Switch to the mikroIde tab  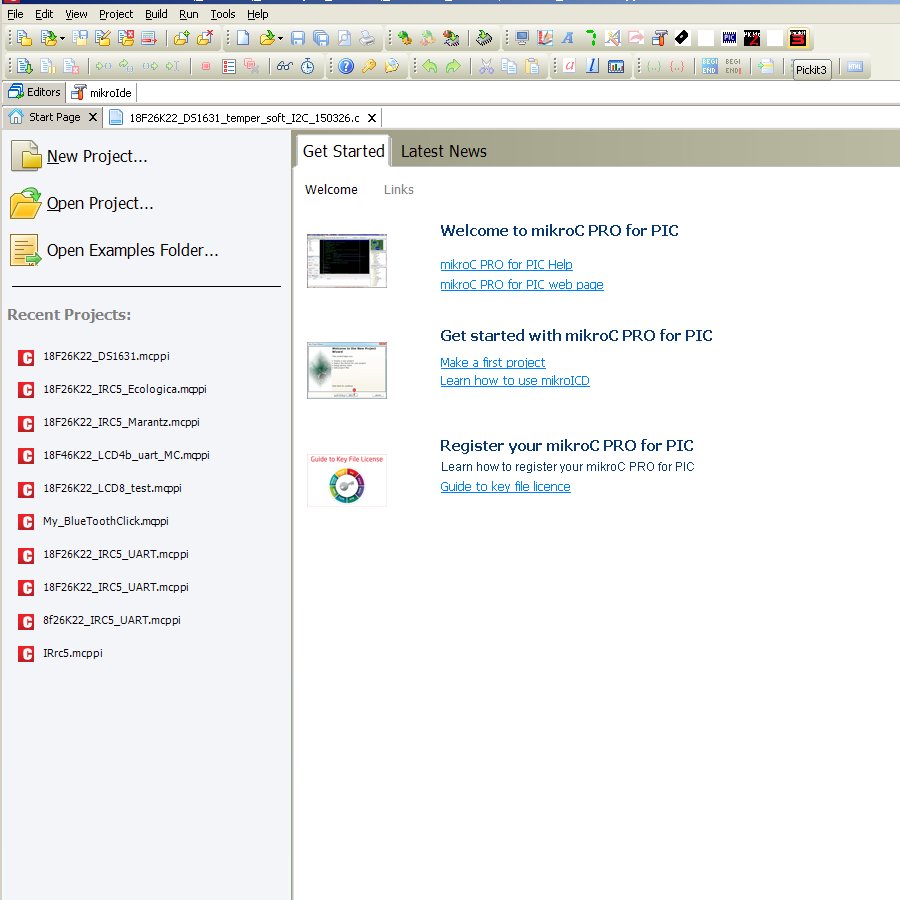[x=102, y=92]
